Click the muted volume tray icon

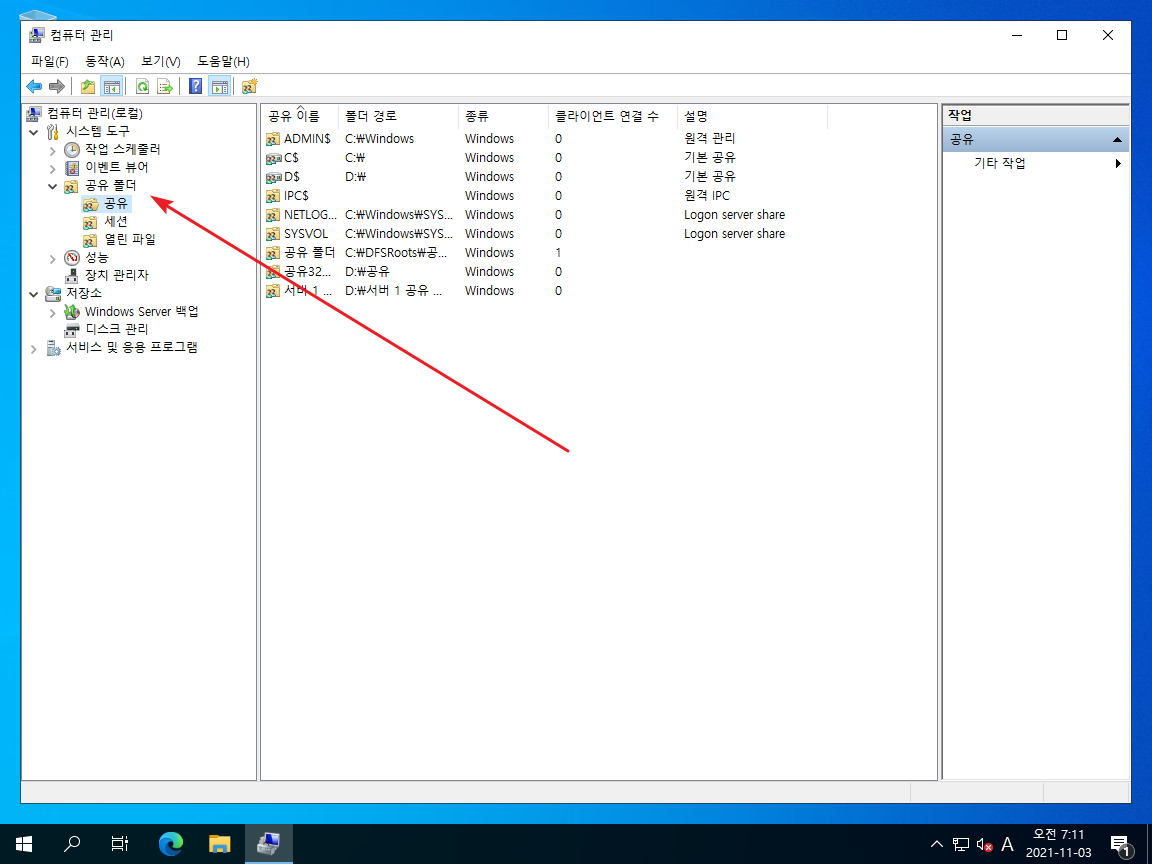click(x=984, y=845)
